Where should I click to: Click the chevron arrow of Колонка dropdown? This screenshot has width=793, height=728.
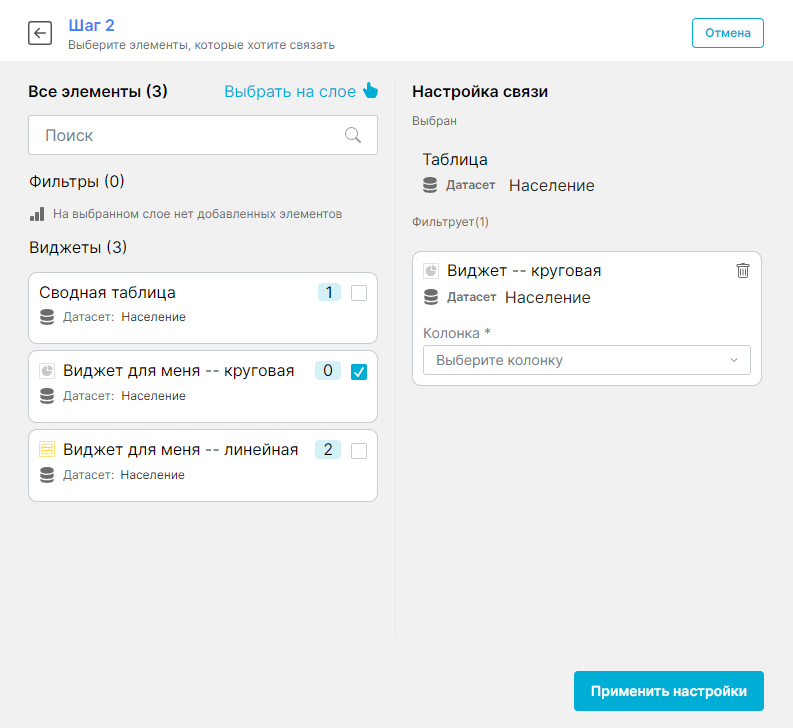click(x=734, y=360)
